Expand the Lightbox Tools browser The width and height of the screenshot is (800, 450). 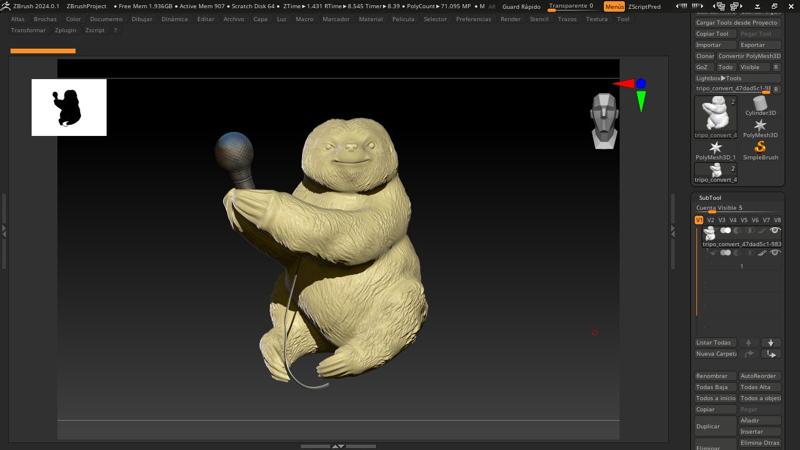click(718, 78)
